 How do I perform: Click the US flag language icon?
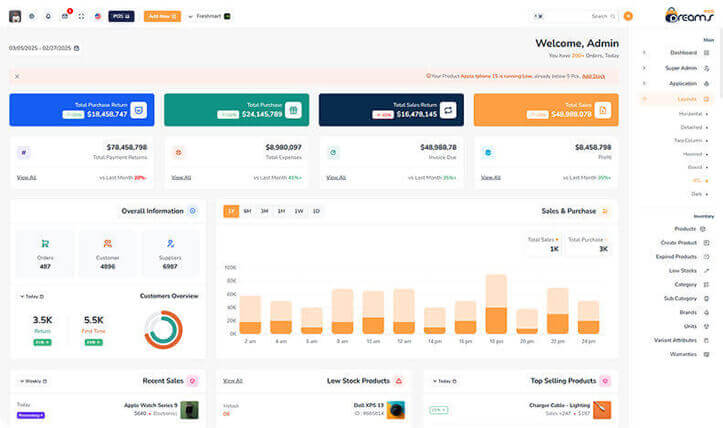pos(97,16)
